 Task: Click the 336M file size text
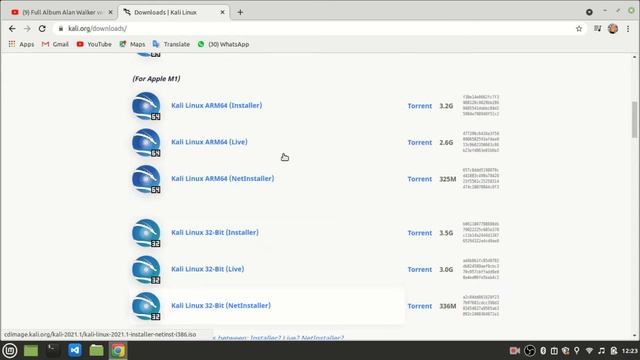click(448, 306)
